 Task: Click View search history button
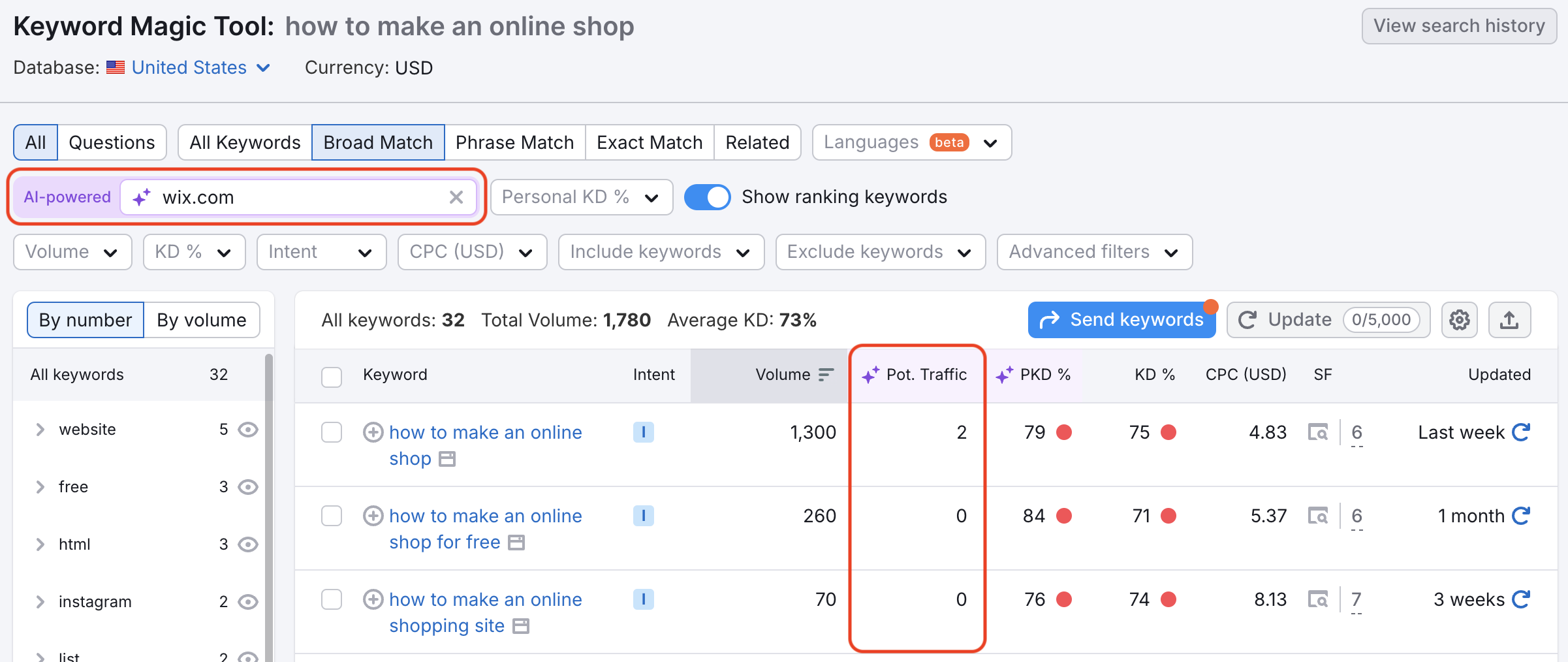1459,26
